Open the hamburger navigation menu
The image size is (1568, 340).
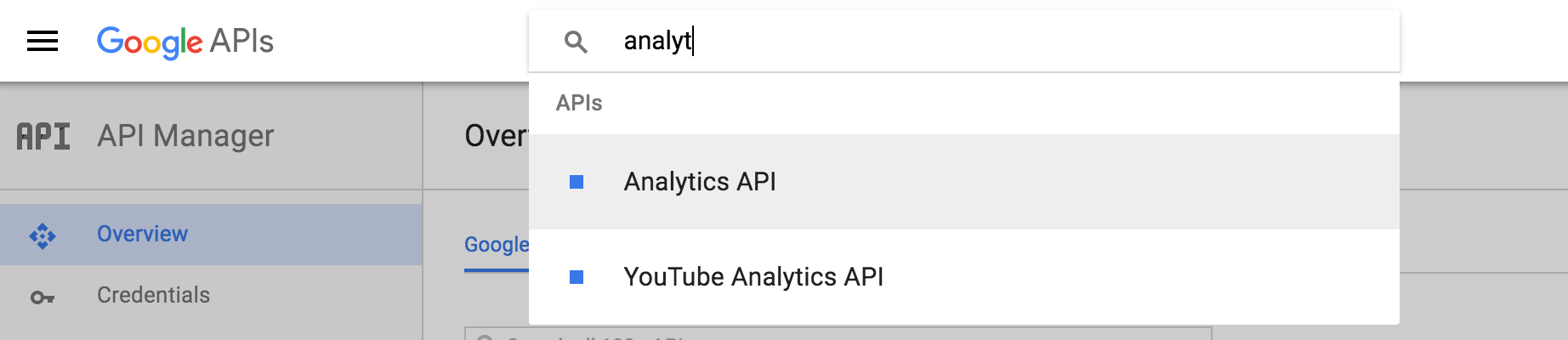(x=43, y=41)
